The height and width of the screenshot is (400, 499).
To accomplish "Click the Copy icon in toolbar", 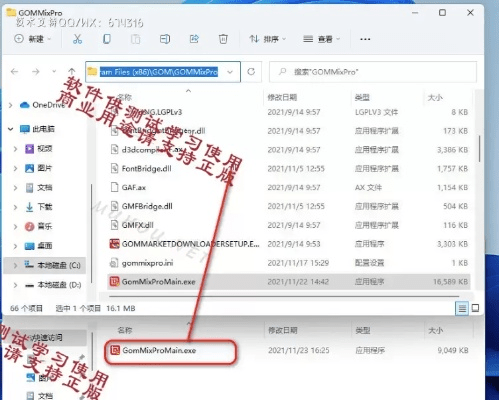I will click(x=107, y=39).
